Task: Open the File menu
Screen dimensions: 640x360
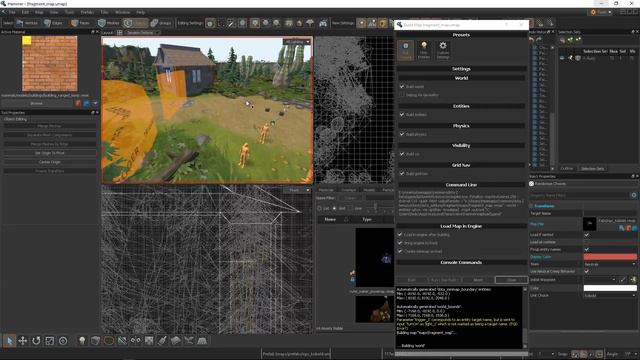Action: click(12, 12)
